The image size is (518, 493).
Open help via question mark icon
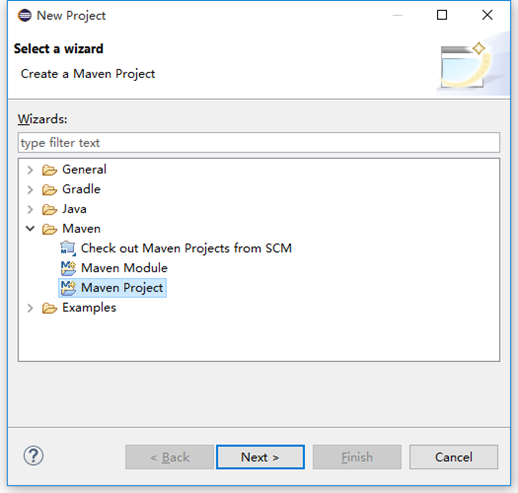33,456
